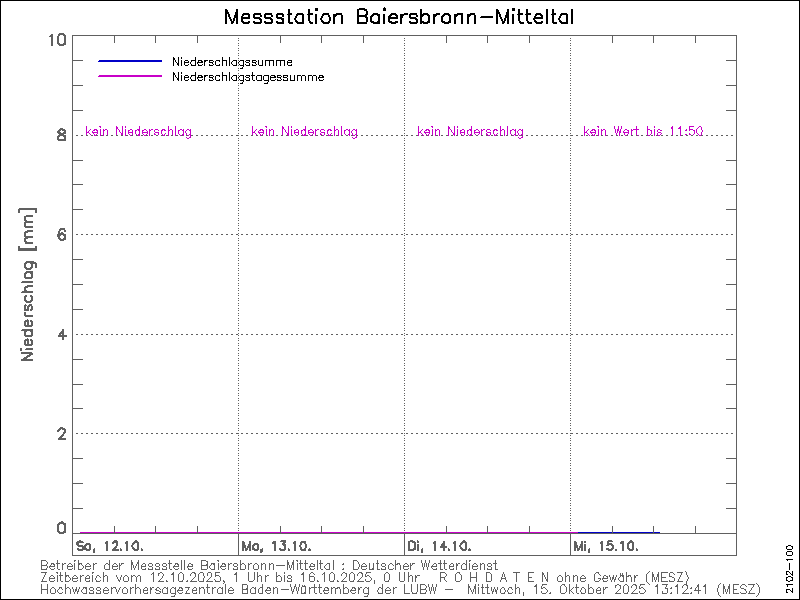Click the Di, 14.10. date label
Screen dimensions: 800x600
coord(439,546)
